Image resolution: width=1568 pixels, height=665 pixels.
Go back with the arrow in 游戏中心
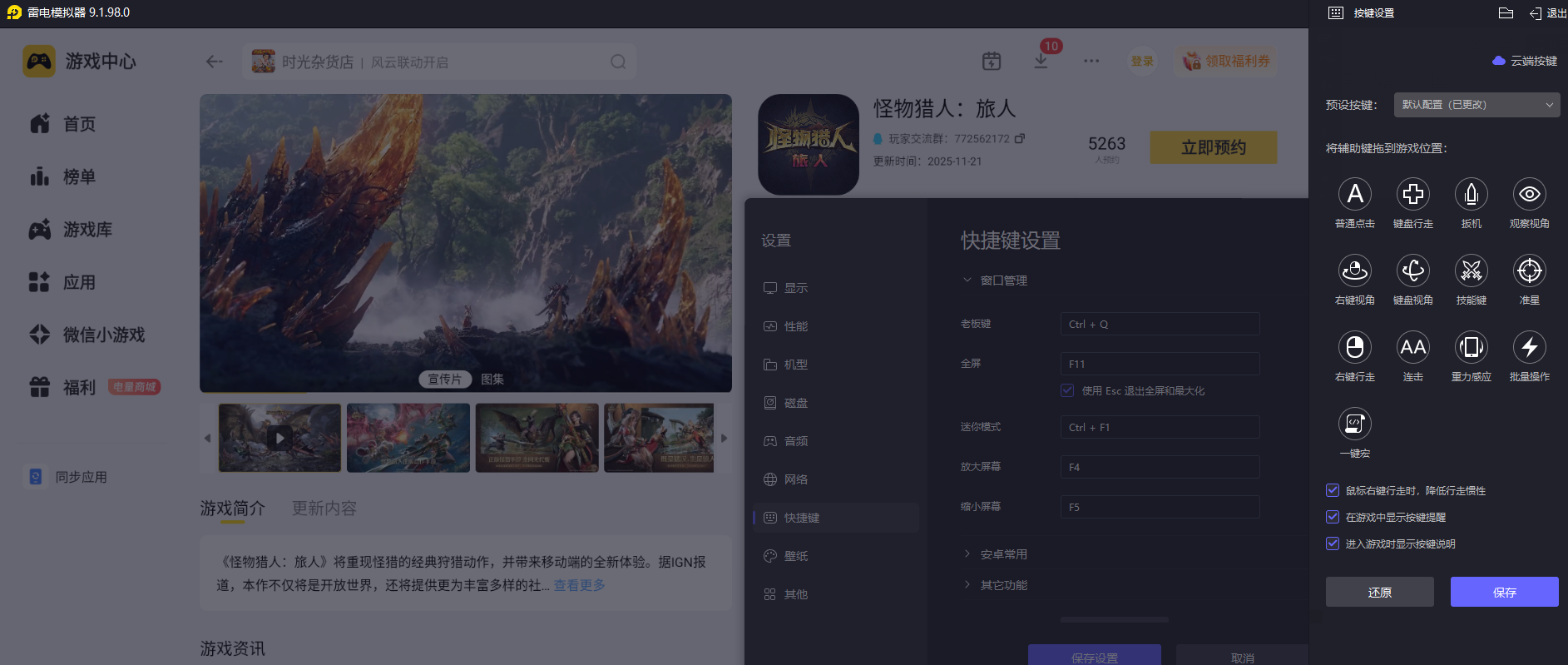(215, 62)
